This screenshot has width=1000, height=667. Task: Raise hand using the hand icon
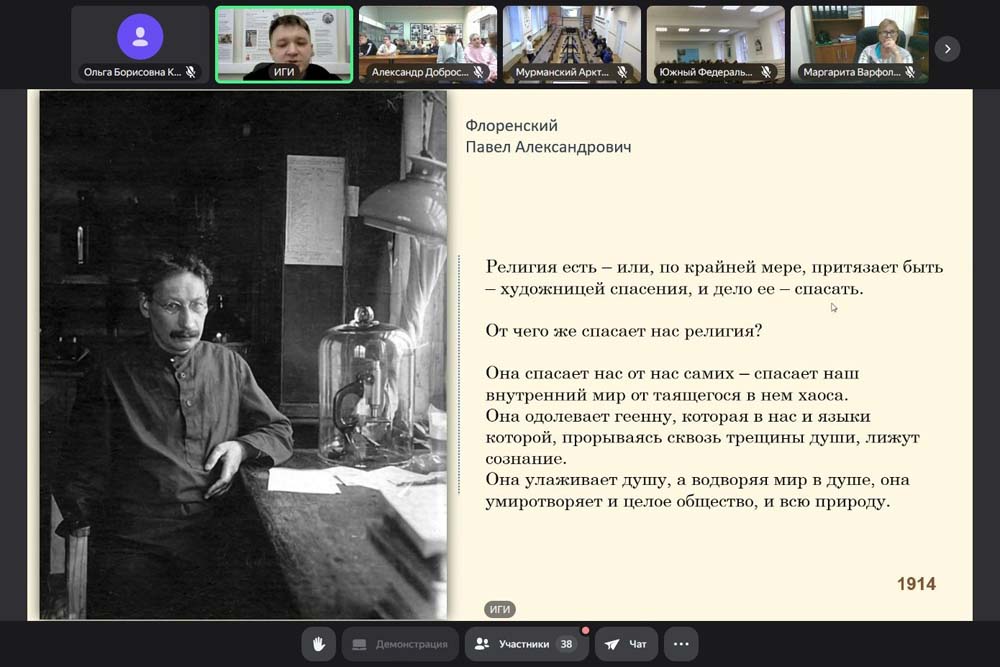coord(319,644)
